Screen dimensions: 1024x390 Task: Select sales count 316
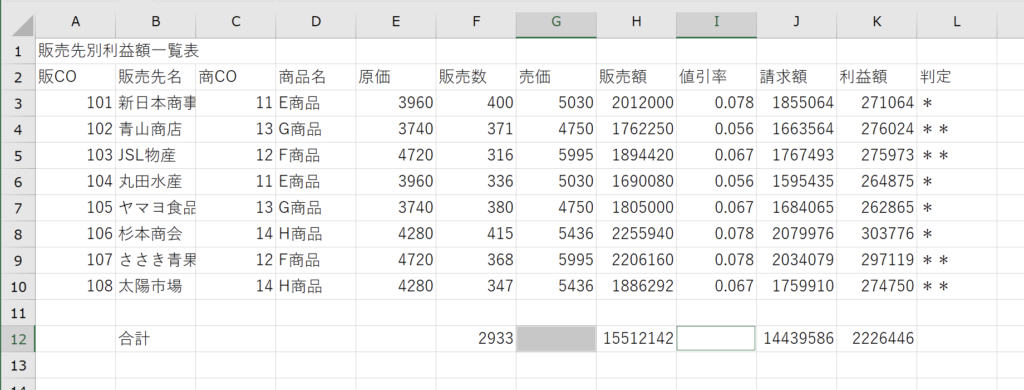(x=475, y=155)
